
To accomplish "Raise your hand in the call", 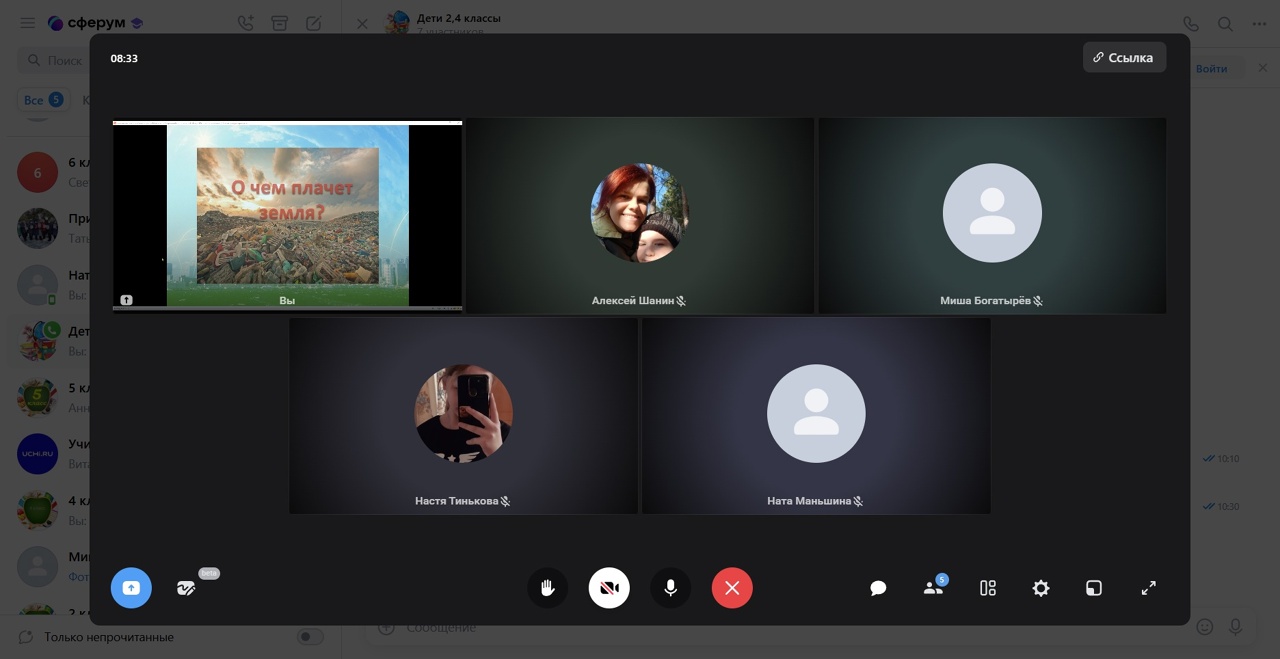I will [x=548, y=588].
